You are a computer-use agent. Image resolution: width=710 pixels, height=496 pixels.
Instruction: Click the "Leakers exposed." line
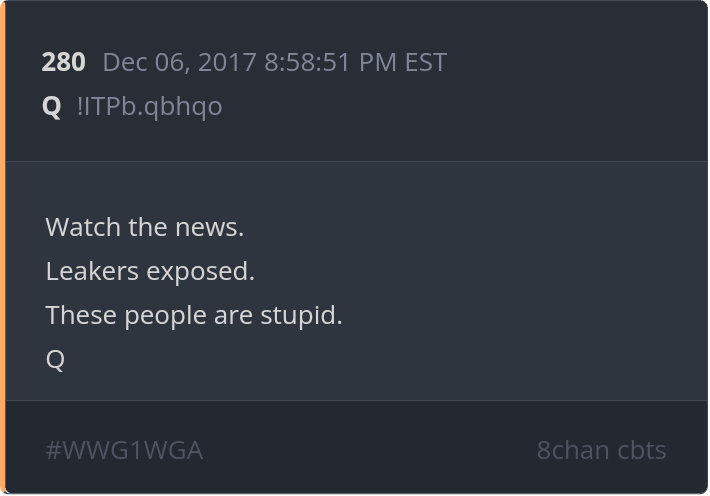click(150, 271)
